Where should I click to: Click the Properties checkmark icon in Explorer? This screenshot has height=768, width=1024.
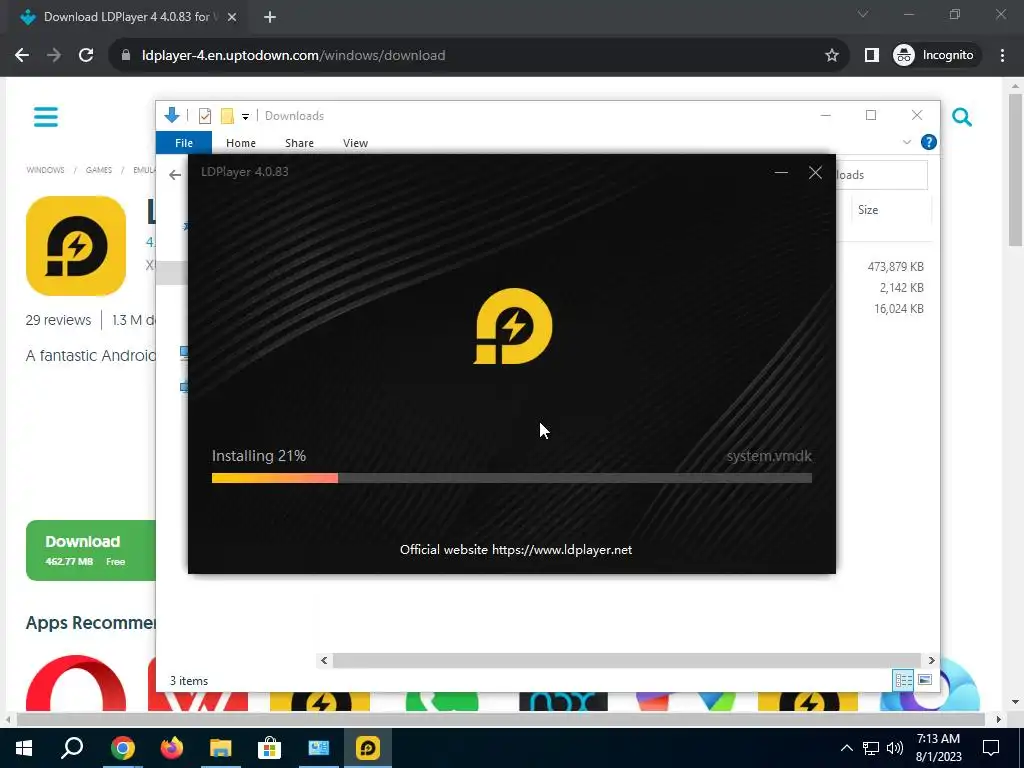204,116
